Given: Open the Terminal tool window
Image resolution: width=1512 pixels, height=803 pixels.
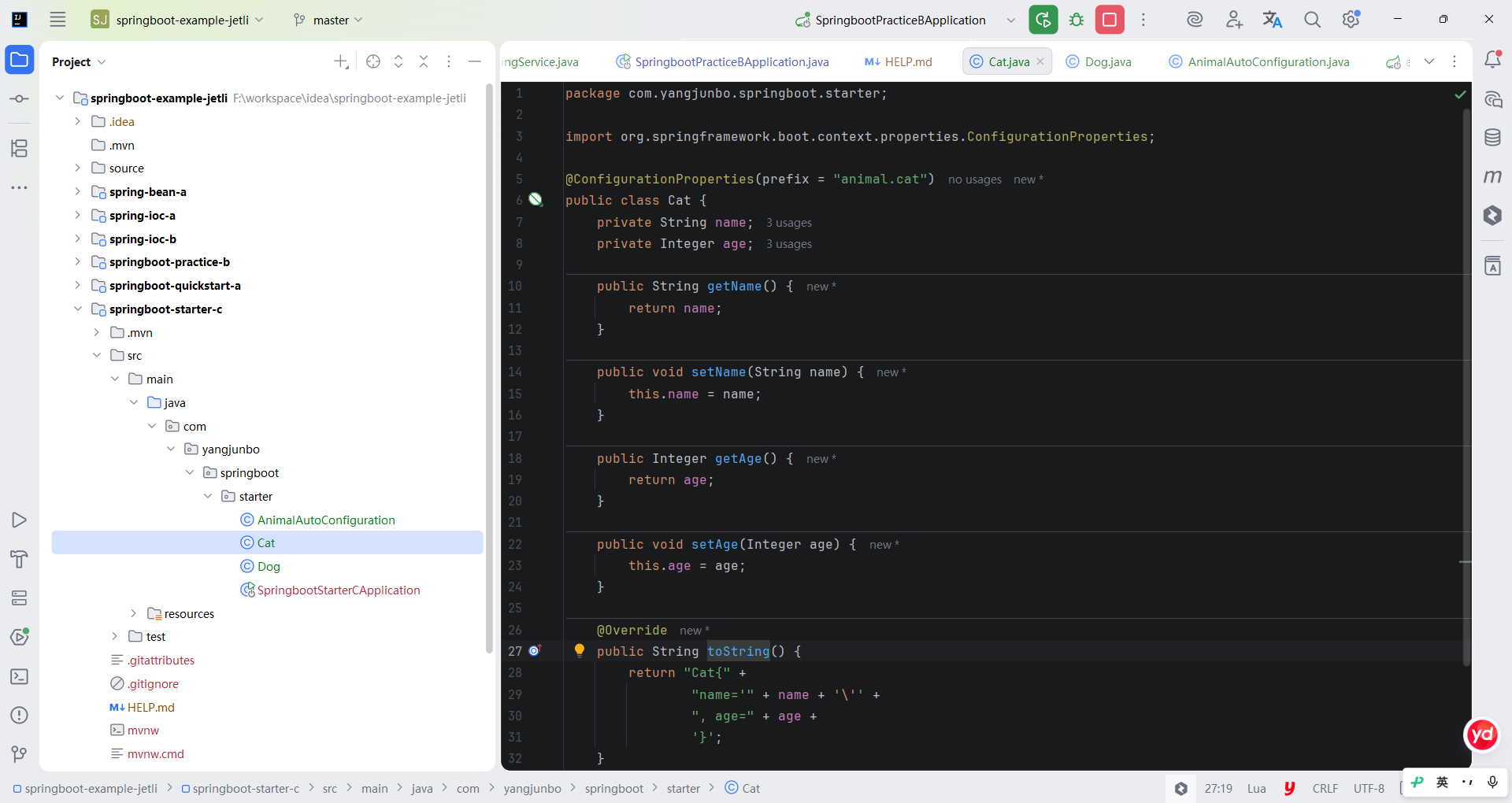Looking at the screenshot, I should click(20, 676).
